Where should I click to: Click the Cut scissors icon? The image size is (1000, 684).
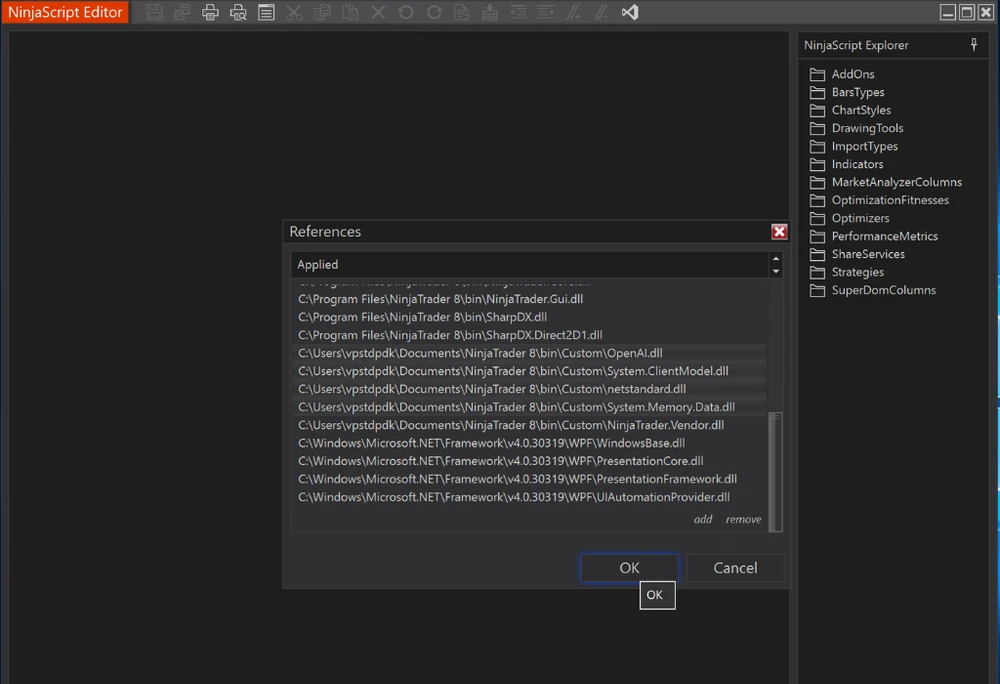(294, 12)
